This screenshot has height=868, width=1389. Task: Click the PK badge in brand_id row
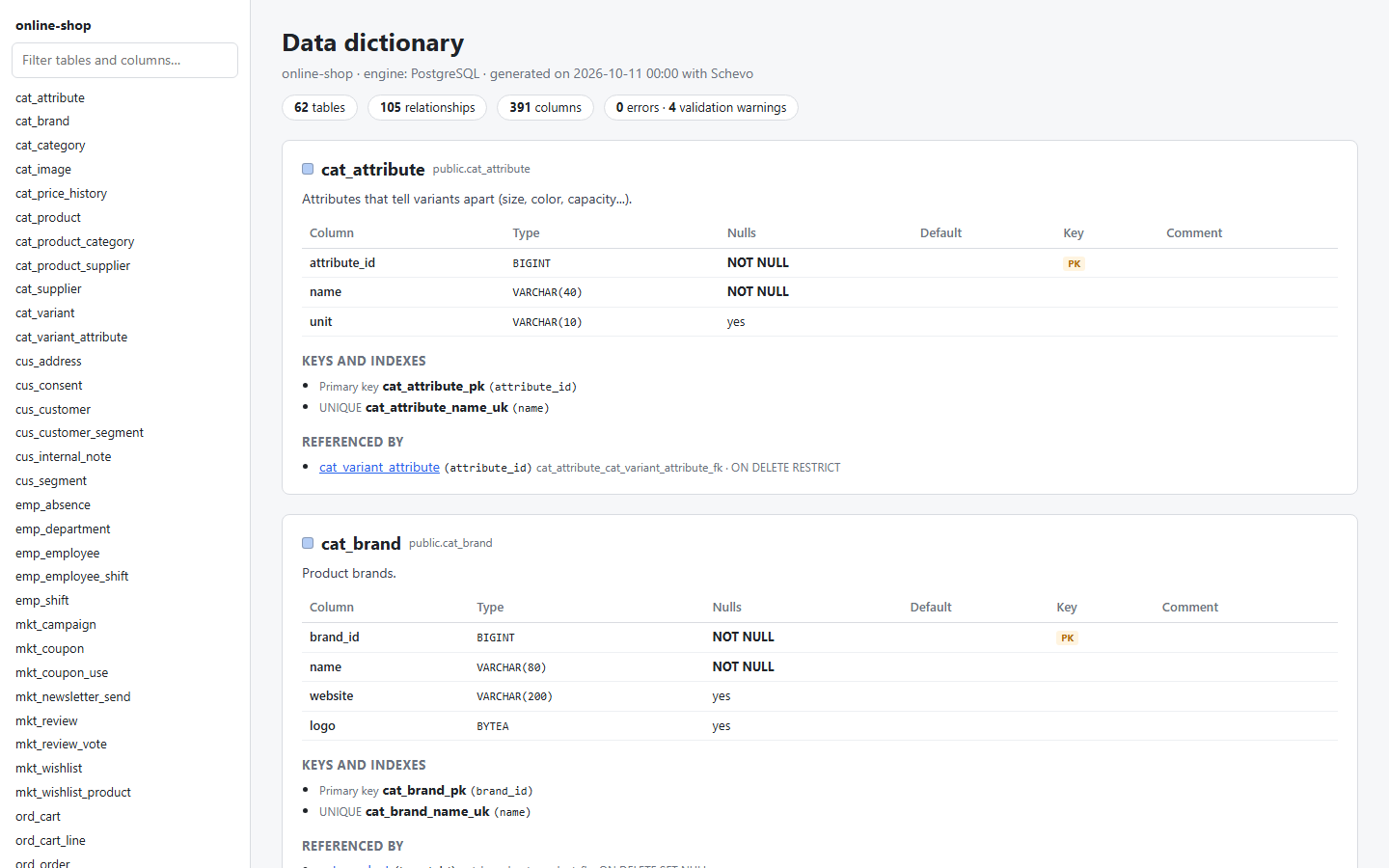[1067, 637]
